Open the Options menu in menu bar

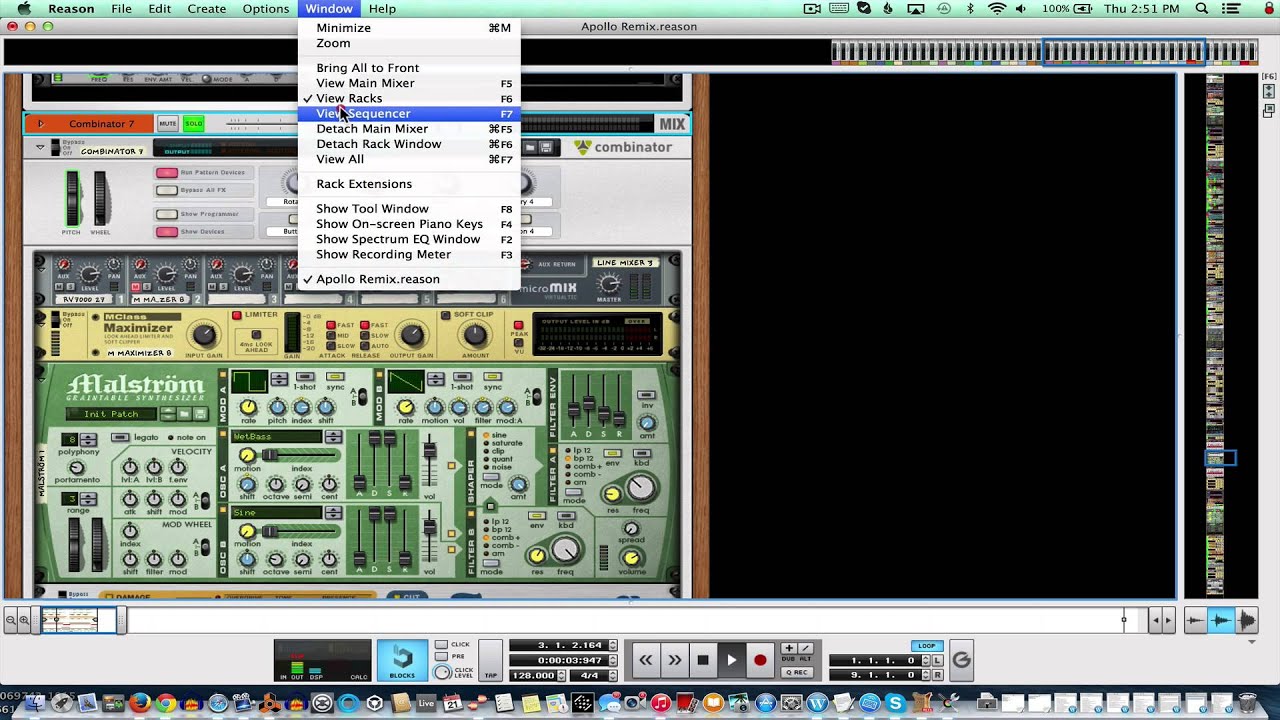pos(266,9)
